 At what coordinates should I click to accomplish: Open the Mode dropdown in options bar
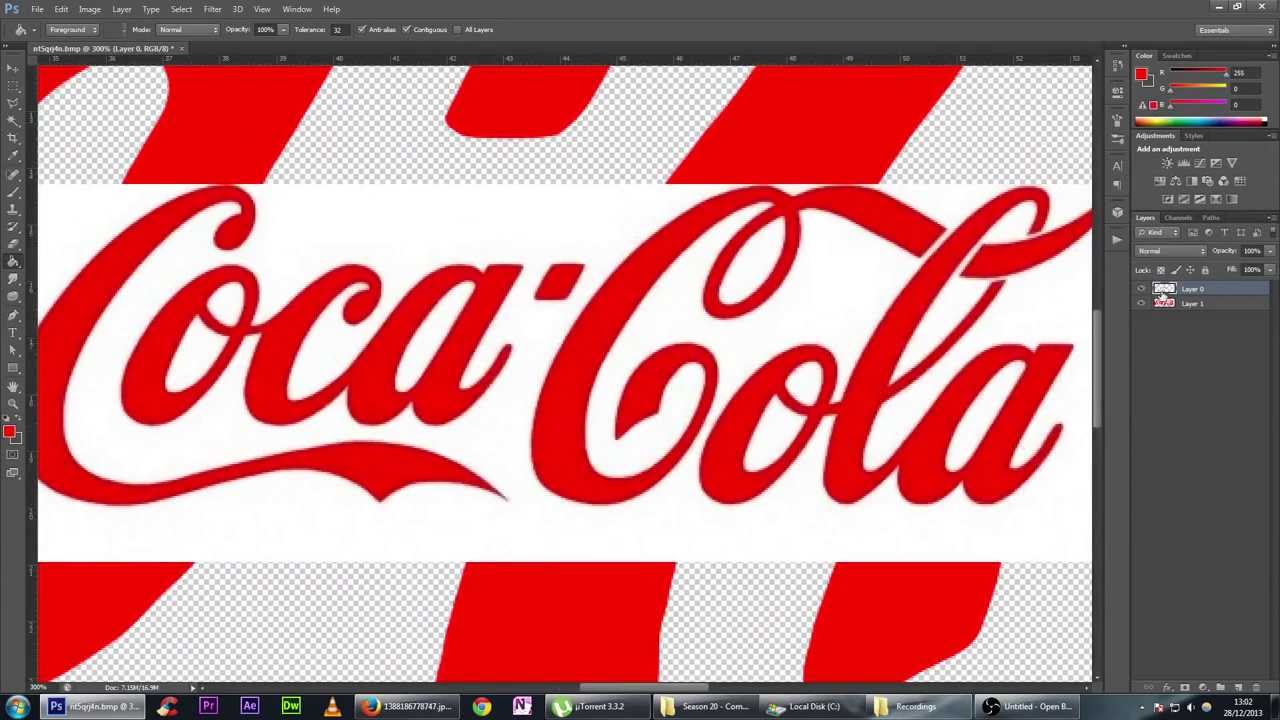pos(187,30)
